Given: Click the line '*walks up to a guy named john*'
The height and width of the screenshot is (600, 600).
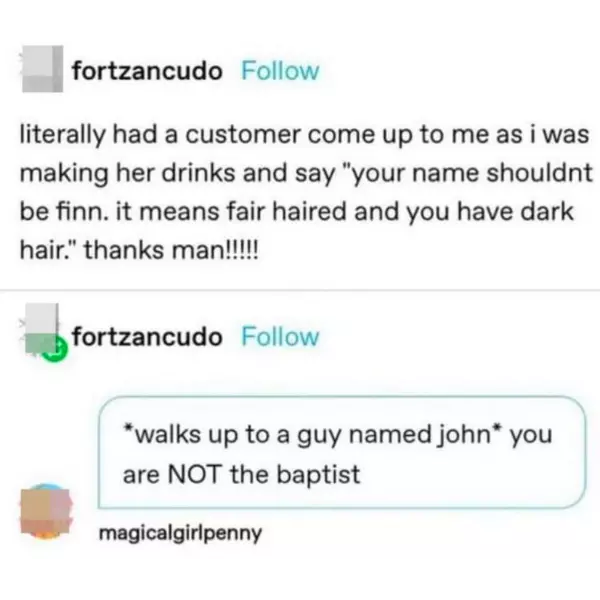Looking at the screenshot, I should (x=337, y=435).
